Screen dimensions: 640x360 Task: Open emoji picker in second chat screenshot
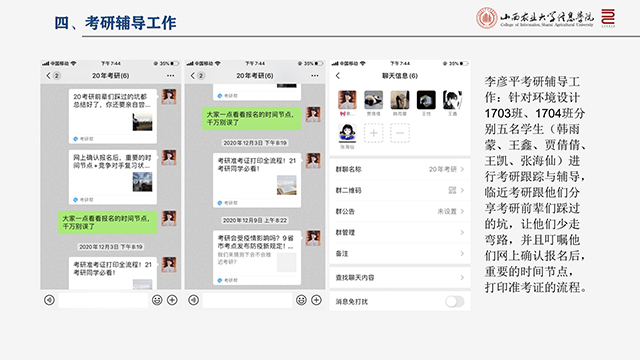tap(301, 300)
